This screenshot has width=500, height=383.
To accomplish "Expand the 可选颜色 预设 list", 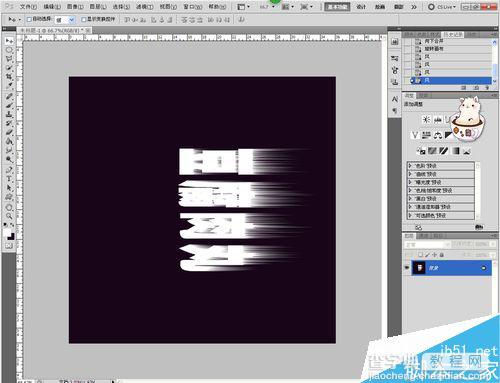I will click(410, 216).
